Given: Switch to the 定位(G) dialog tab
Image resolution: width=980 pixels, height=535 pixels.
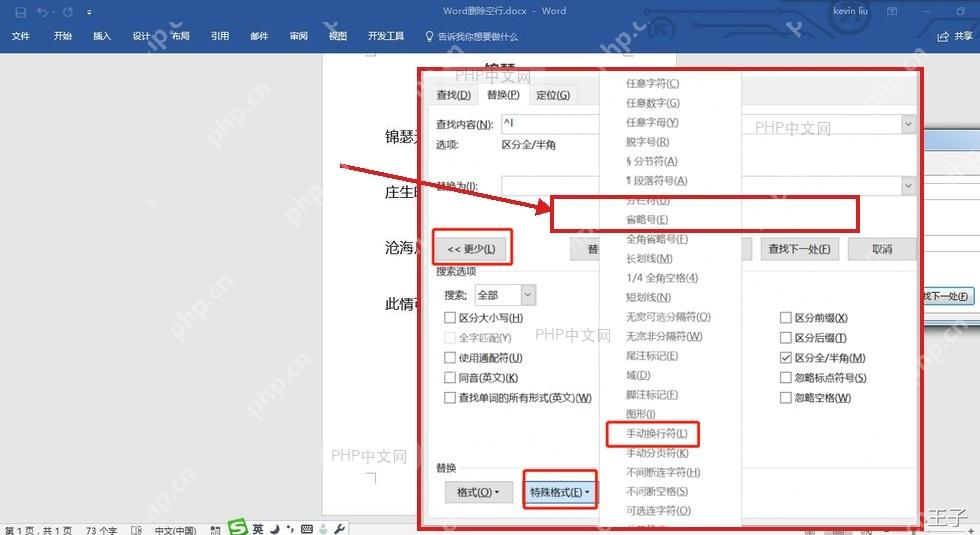Looking at the screenshot, I should click(553, 95).
